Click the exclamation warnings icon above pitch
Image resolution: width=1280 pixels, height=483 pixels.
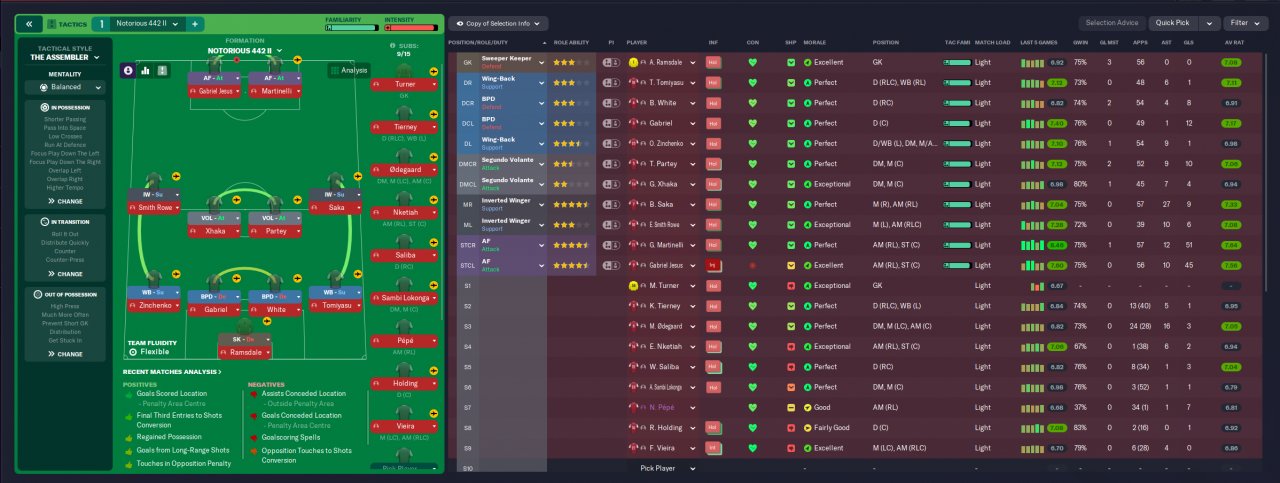click(x=162, y=71)
